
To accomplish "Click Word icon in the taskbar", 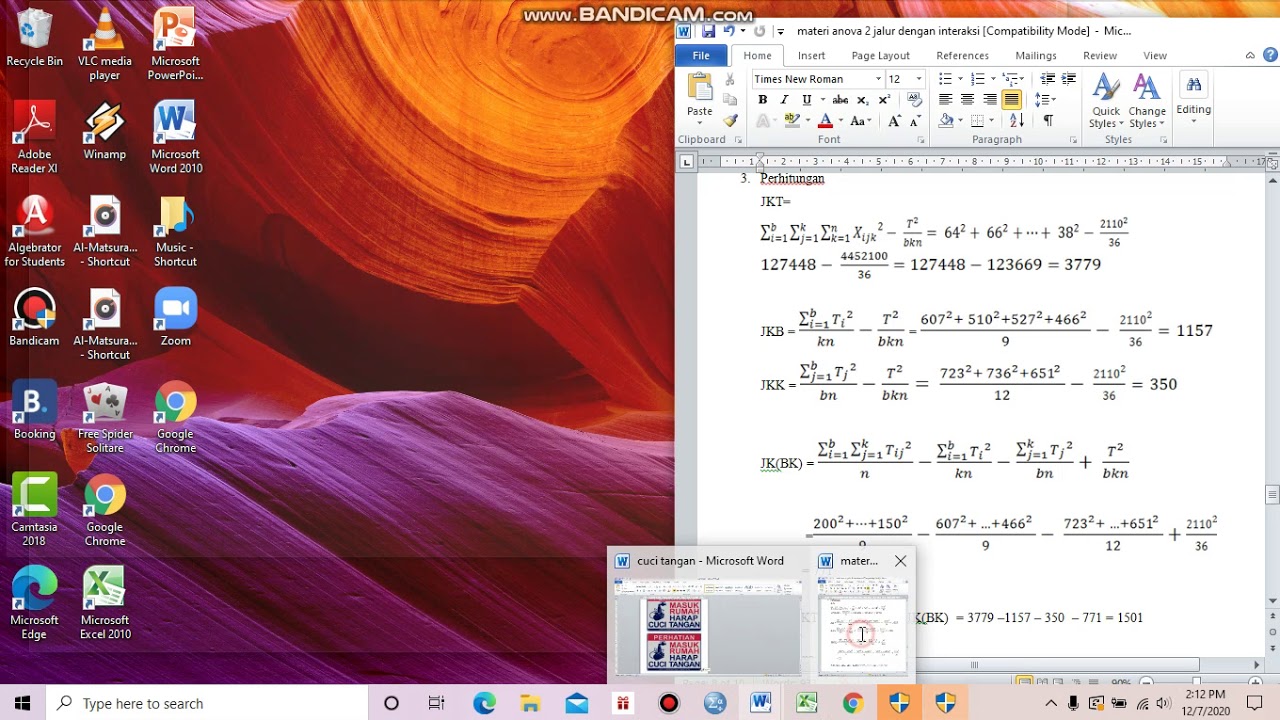I will point(761,703).
